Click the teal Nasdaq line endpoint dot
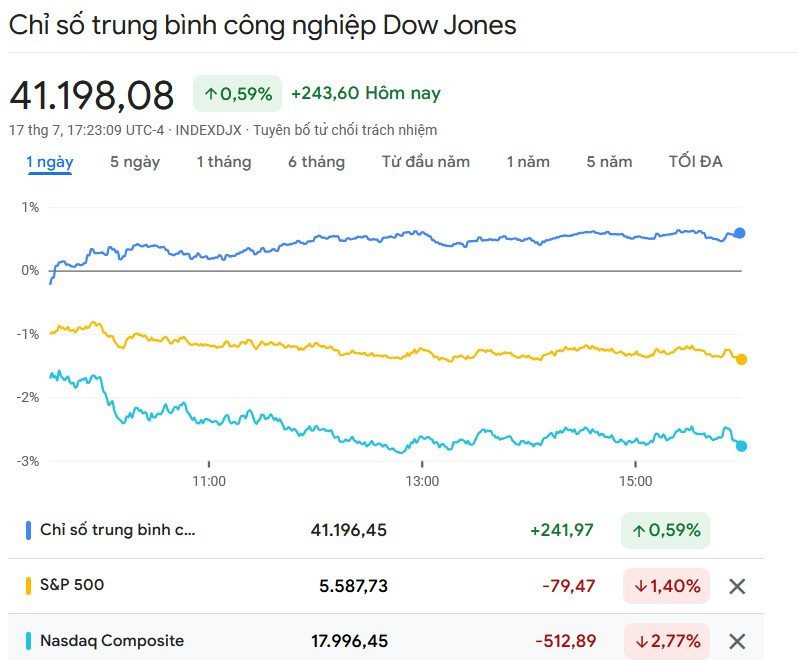Viewport: 798px width, 660px height. [x=741, y=446]
